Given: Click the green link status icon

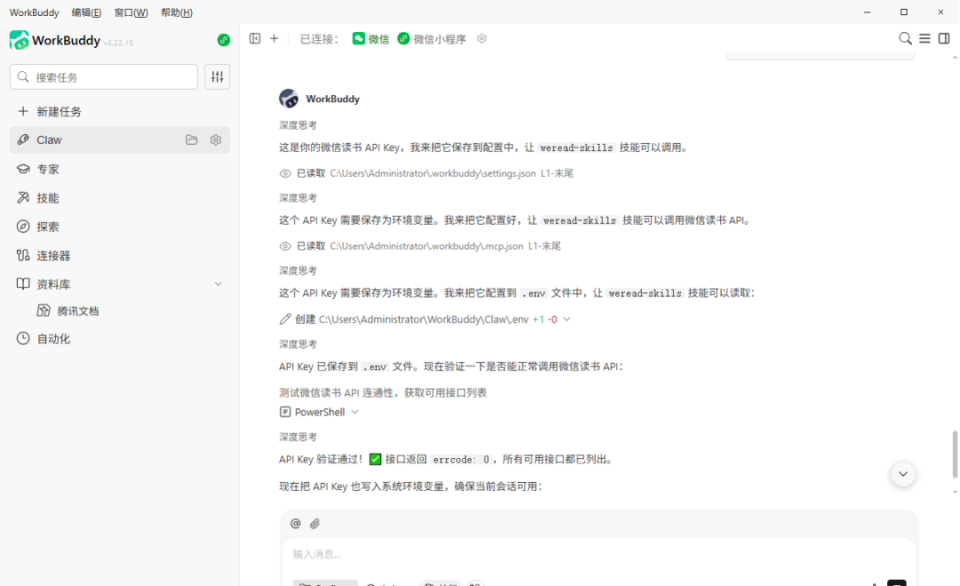Looking at the screenshot, I should 223,40.
